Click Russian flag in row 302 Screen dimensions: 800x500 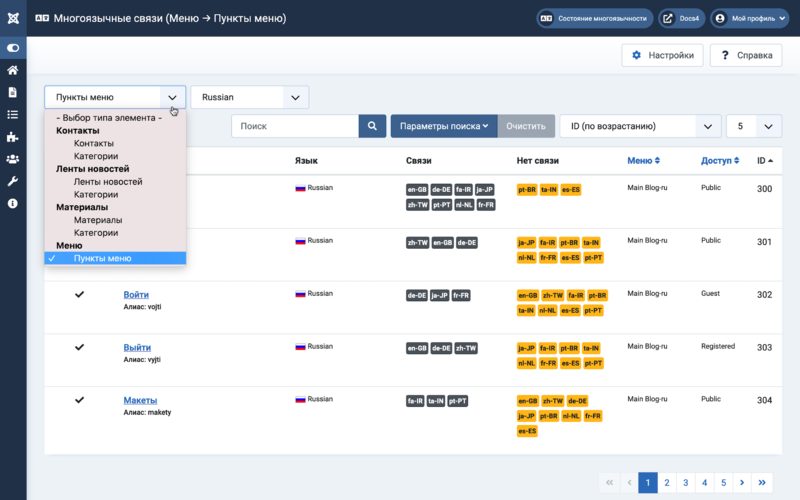300,294
